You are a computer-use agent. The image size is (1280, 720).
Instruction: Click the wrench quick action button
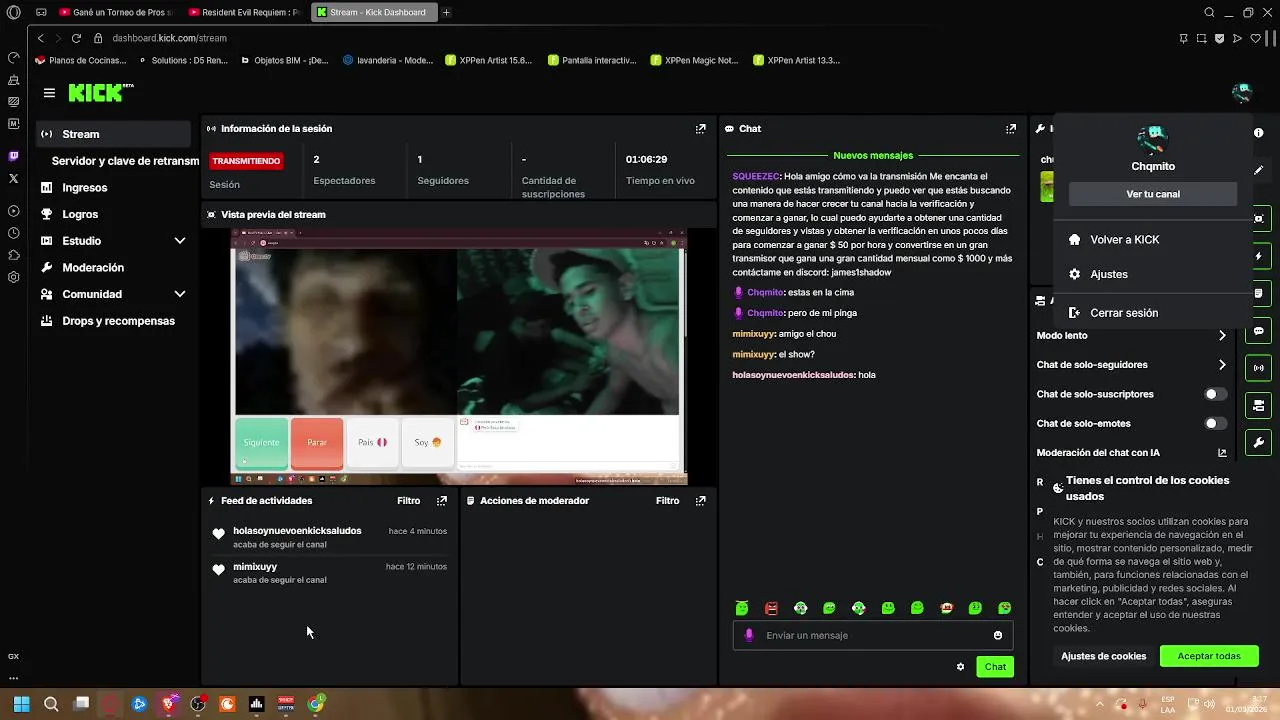pyautogui.click(x=1259, y=442)
